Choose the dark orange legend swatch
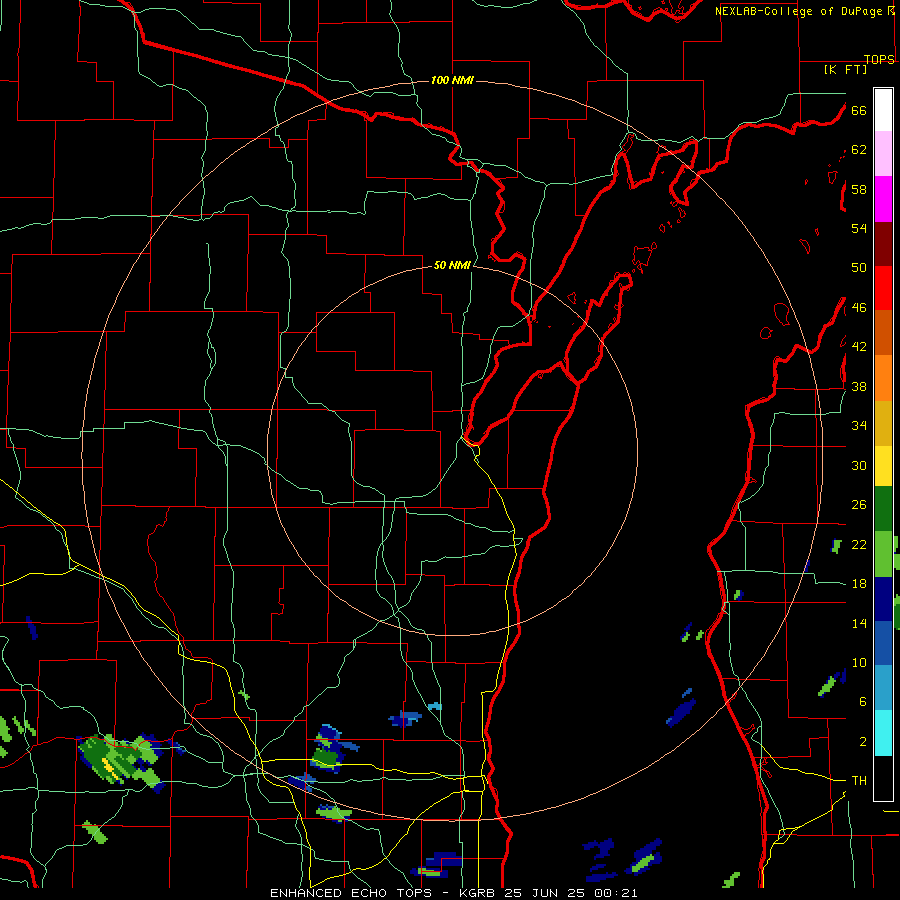This screenshot has width=900, height=900. click(x=883, y=333)
